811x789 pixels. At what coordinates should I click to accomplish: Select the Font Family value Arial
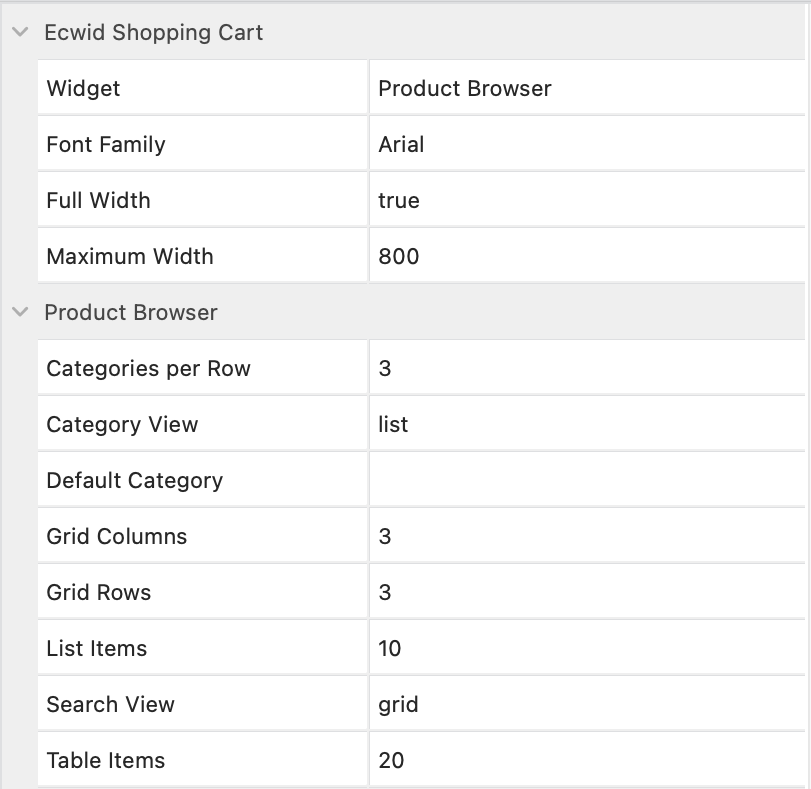[x=403, y=144]
